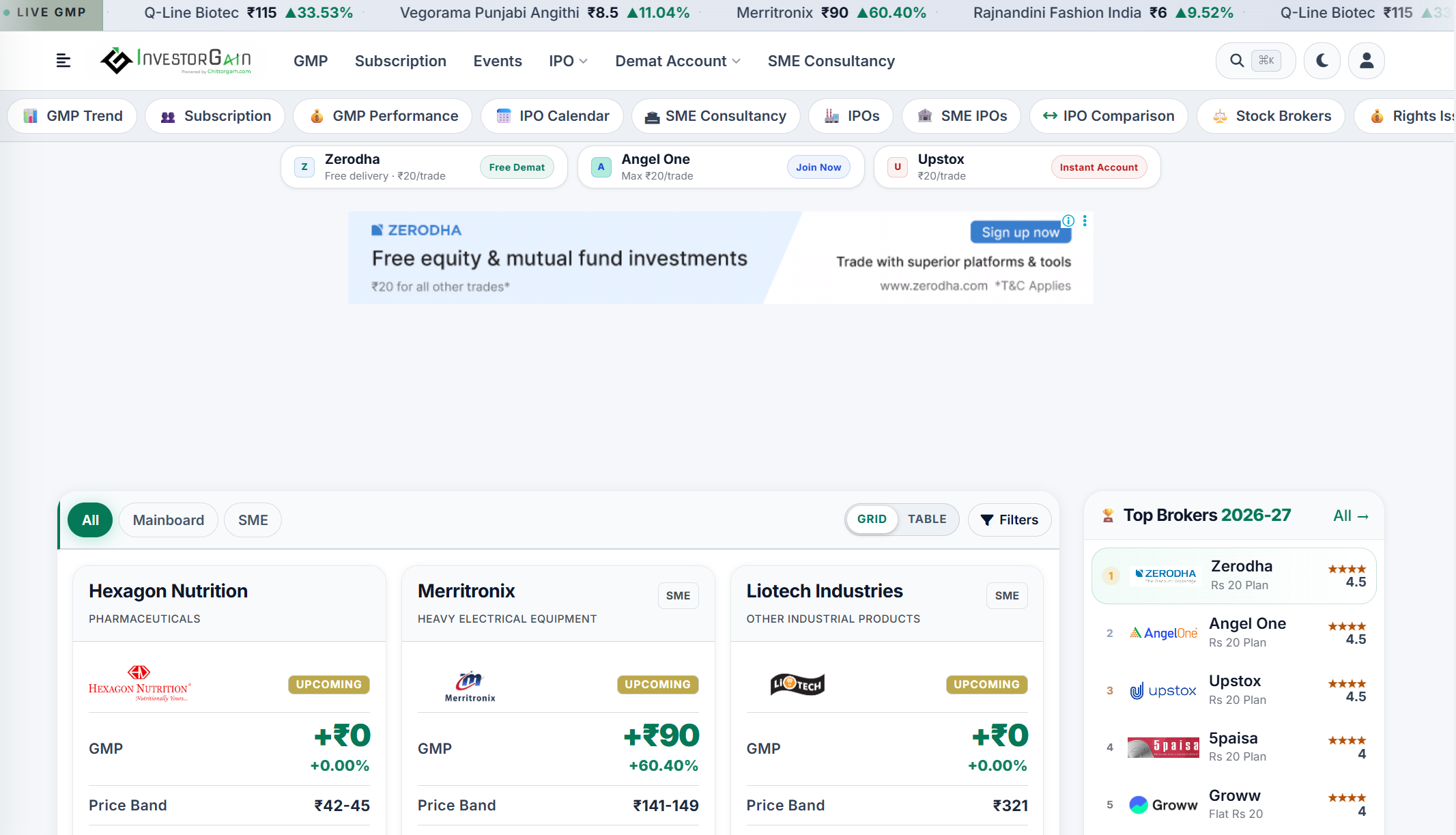The width and height of the screenshot is (1456, 835).
Task: Click the Top Brokers trophy icon
Action: (1108, 515)
